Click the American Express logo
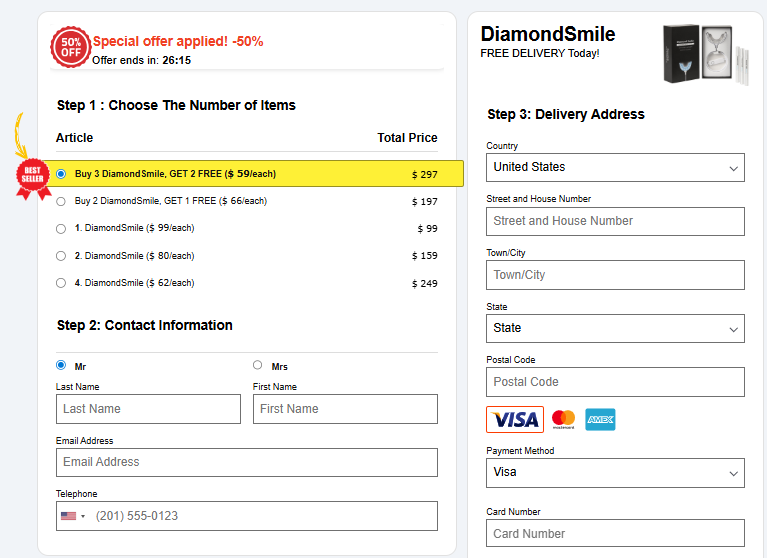The width and height of the screenshot is (767, 558). (x=600, y=419)
